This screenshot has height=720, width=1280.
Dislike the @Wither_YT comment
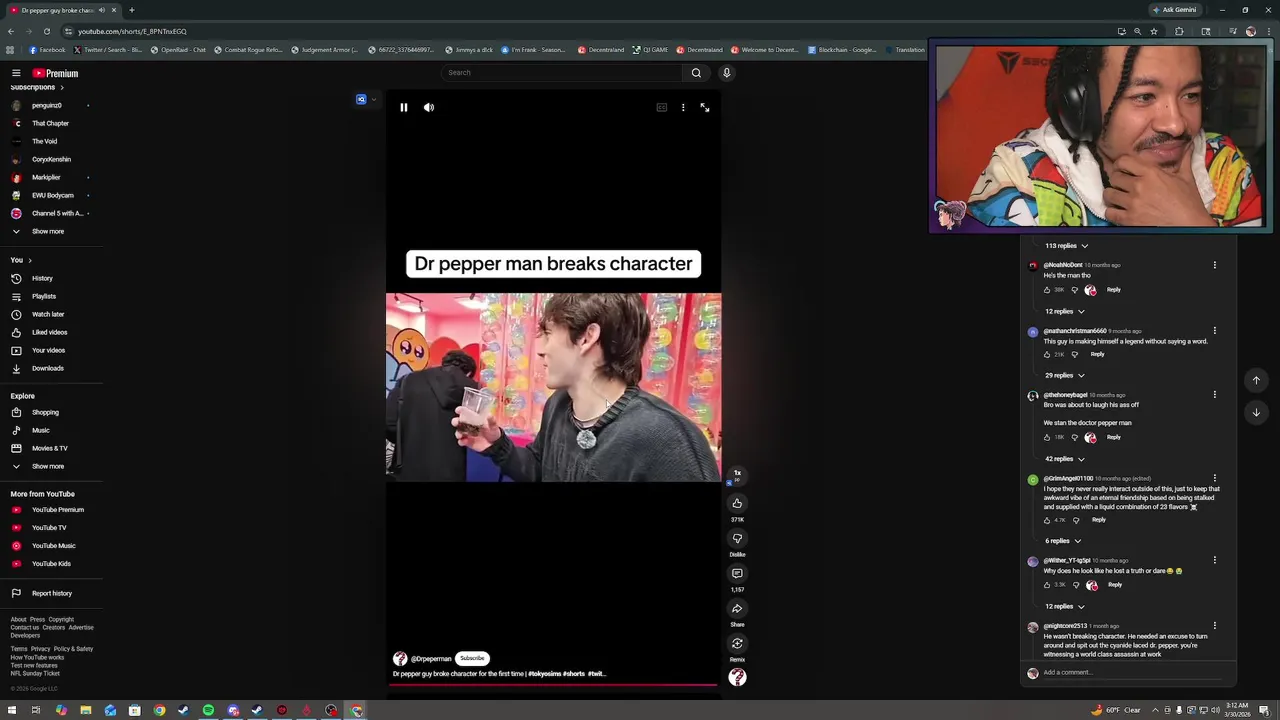click(1076, 585)
